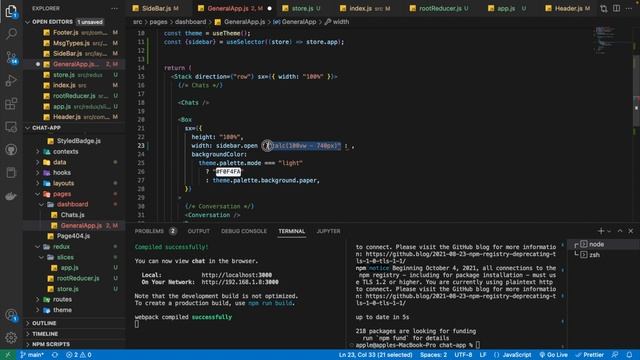Click the compare changes editor icon

pyautogui.click(x=604, y=8)
